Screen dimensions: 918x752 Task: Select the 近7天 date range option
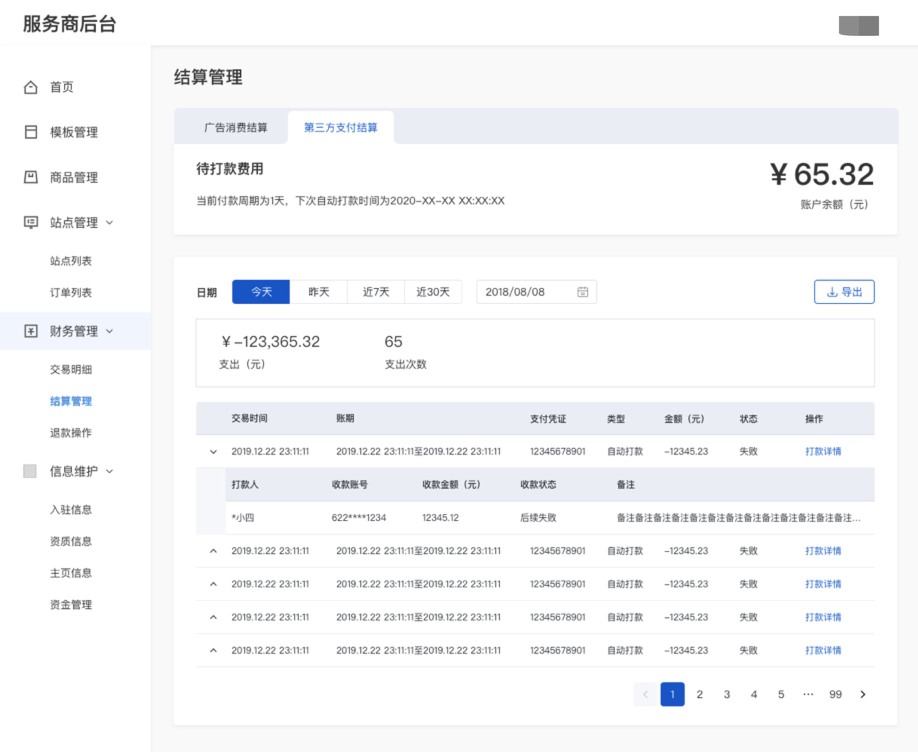(x=376, y=292)
